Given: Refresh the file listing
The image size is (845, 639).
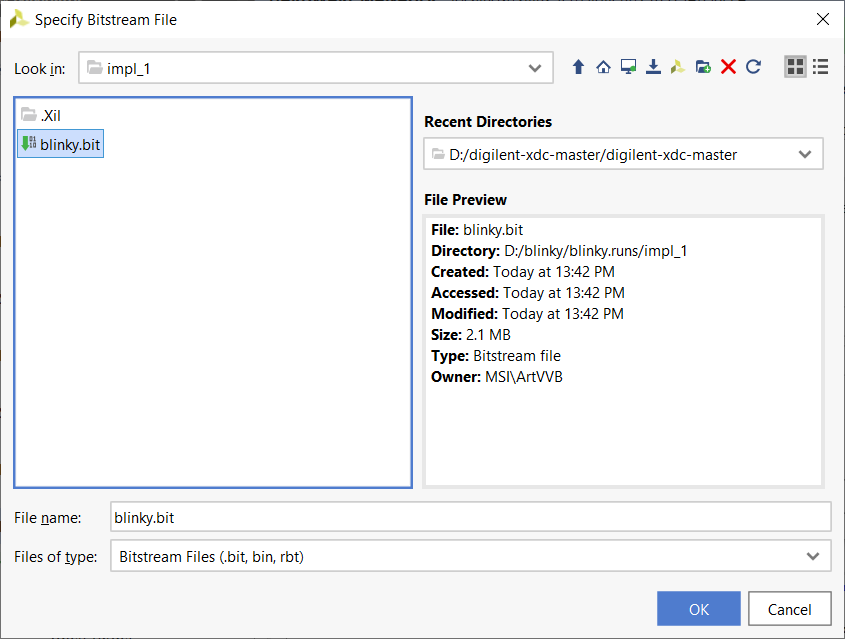Looking at the screenshot, I should [753, 67].
